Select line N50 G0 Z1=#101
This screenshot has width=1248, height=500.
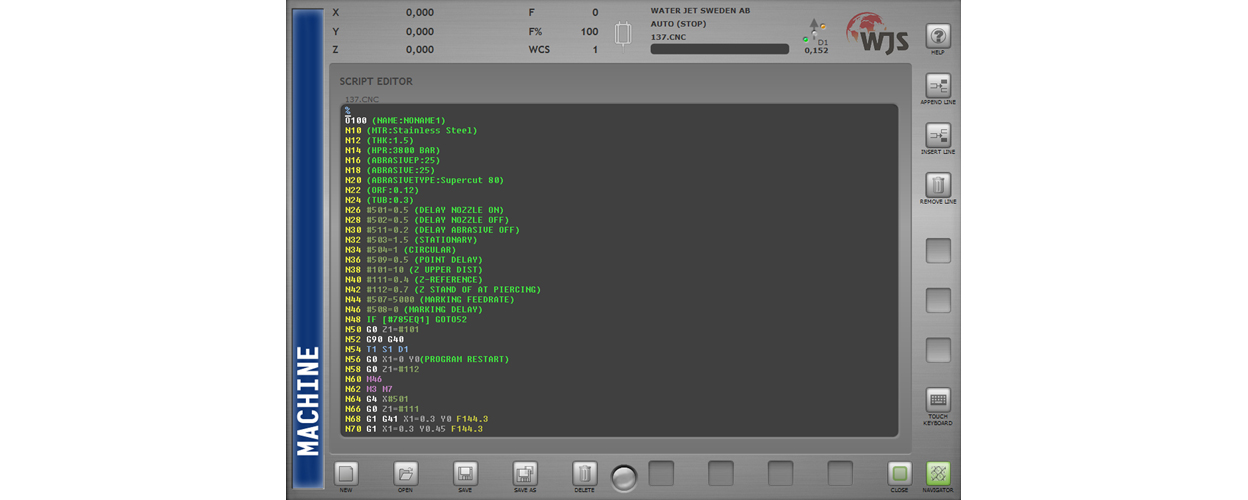[382, 329]
